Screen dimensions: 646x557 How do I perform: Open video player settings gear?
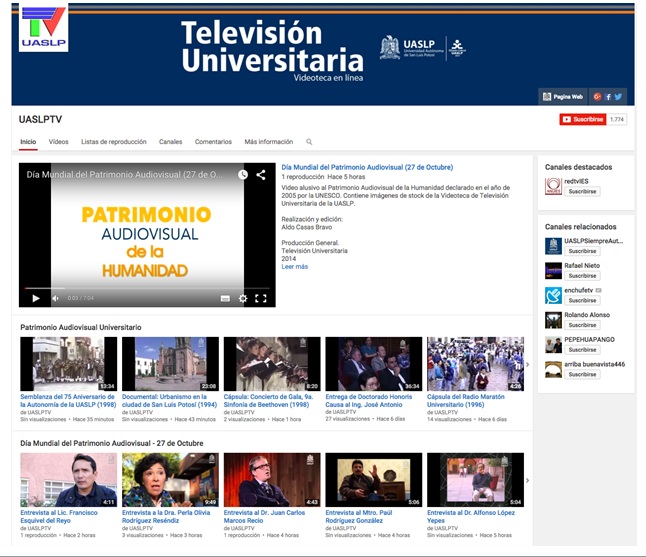pos(243,298)
